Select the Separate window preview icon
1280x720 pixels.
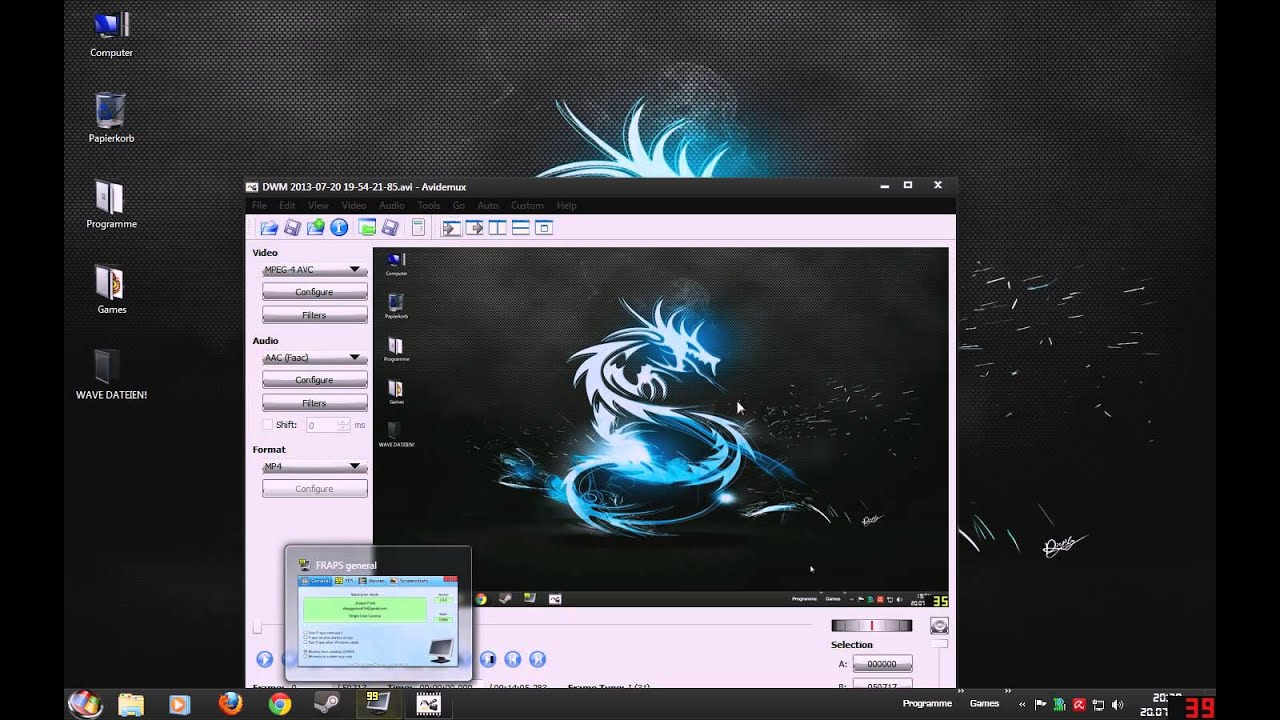point(543,228)
